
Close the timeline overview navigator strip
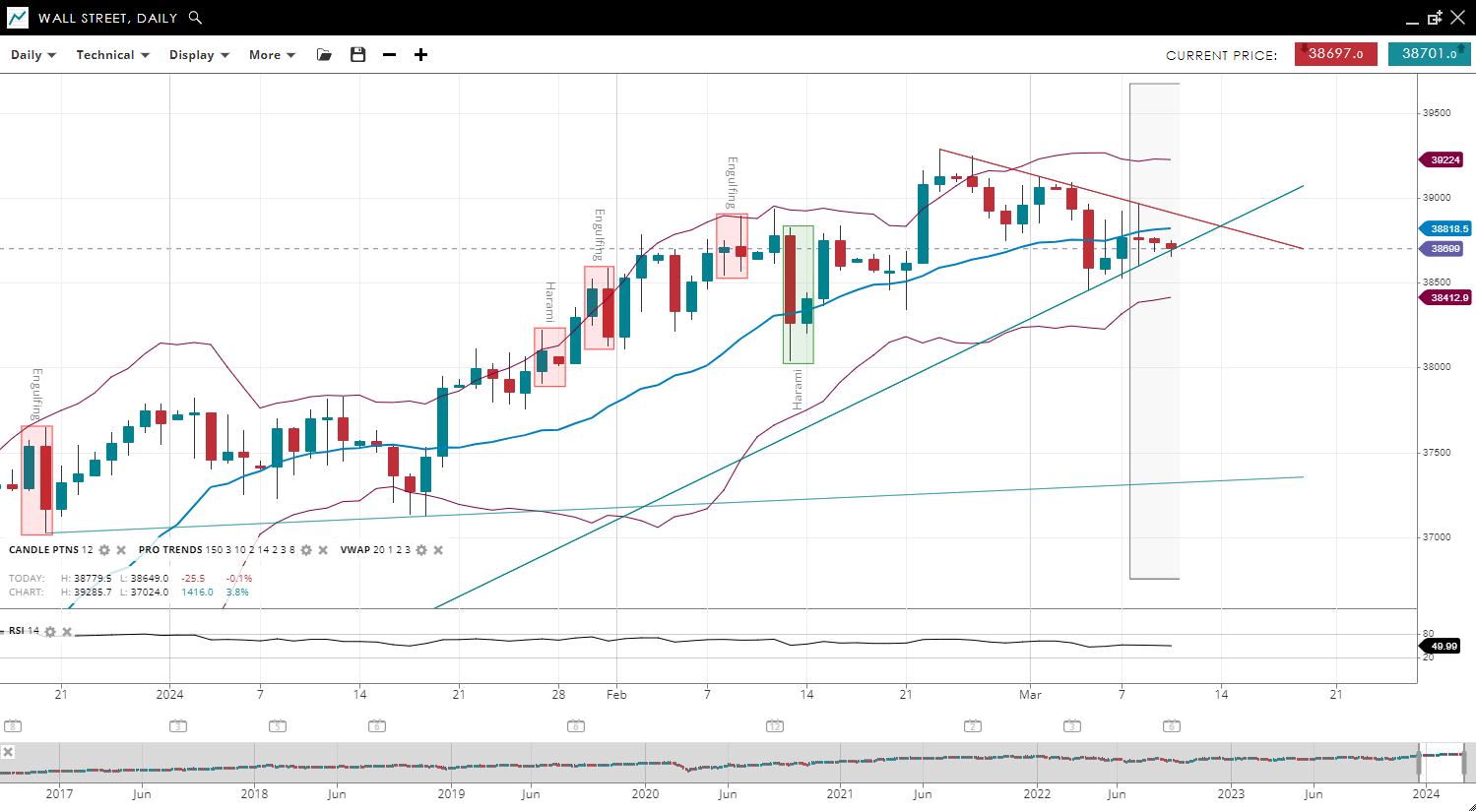tap(8, 752)
